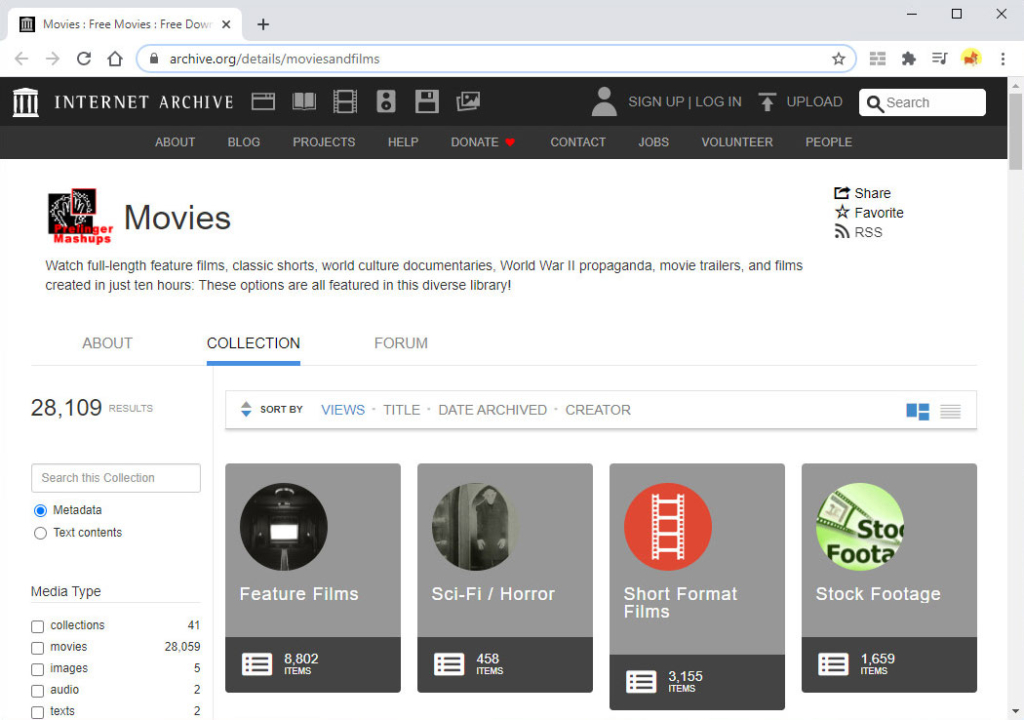1024x720 pixels.
Task: Sort by CREATOR
Action: pos(598,410)
